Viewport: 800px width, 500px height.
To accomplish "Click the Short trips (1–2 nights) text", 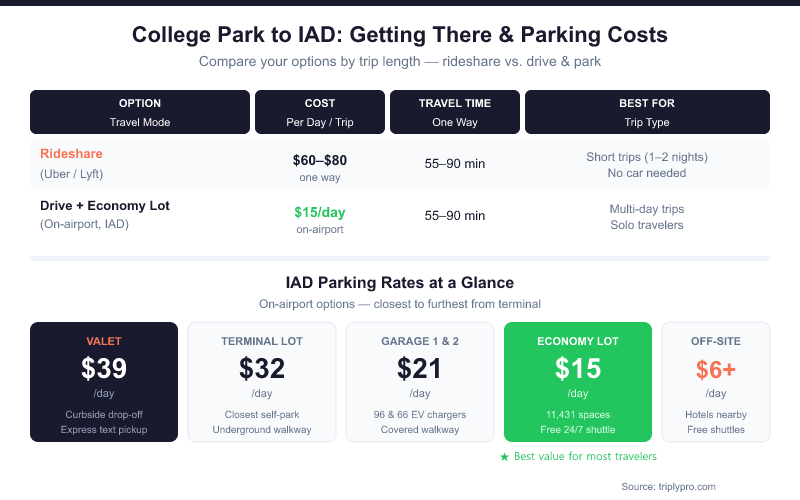I will (x=647, y=157).
